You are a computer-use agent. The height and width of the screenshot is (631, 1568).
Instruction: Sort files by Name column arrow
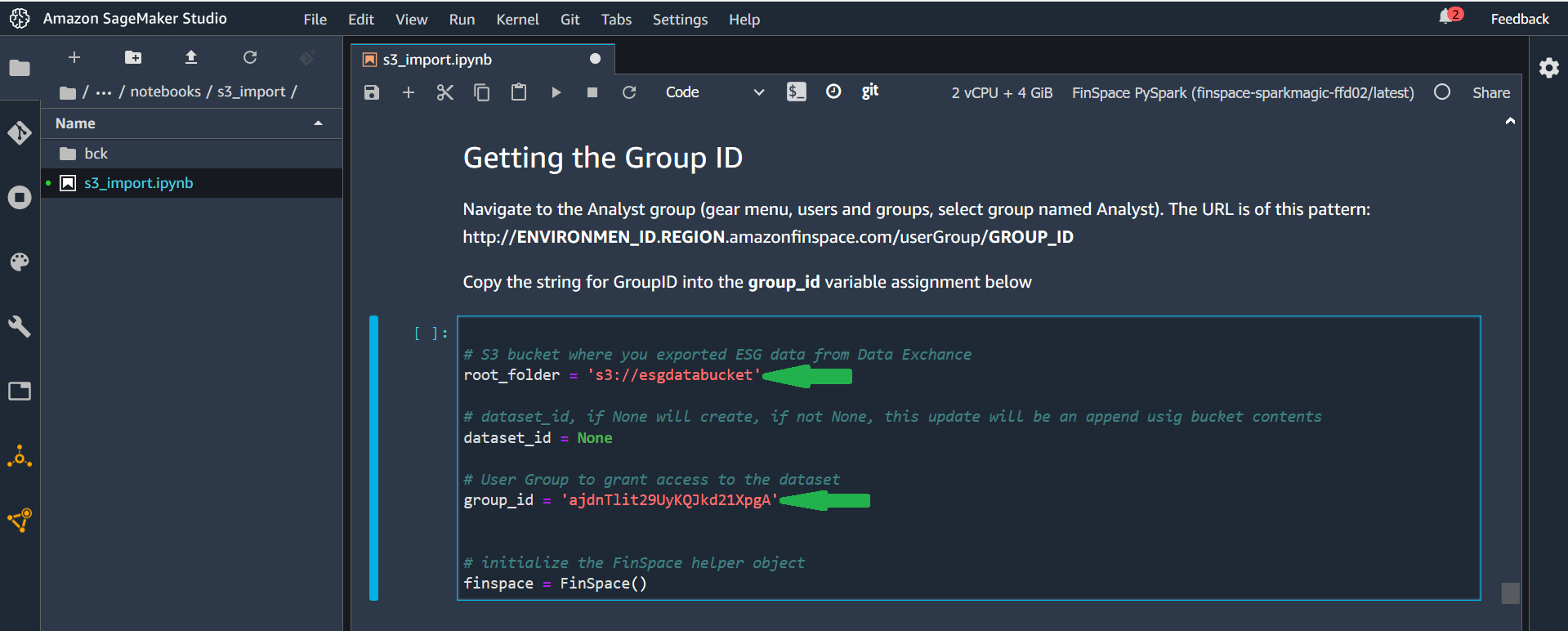[x=318, y=123]
